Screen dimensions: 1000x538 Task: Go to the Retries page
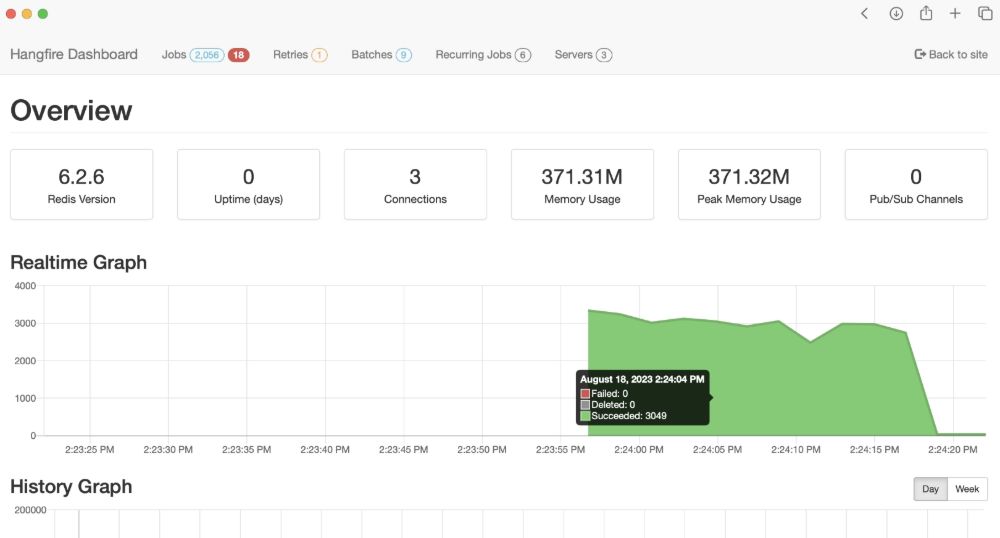click(x=290, y=54)
